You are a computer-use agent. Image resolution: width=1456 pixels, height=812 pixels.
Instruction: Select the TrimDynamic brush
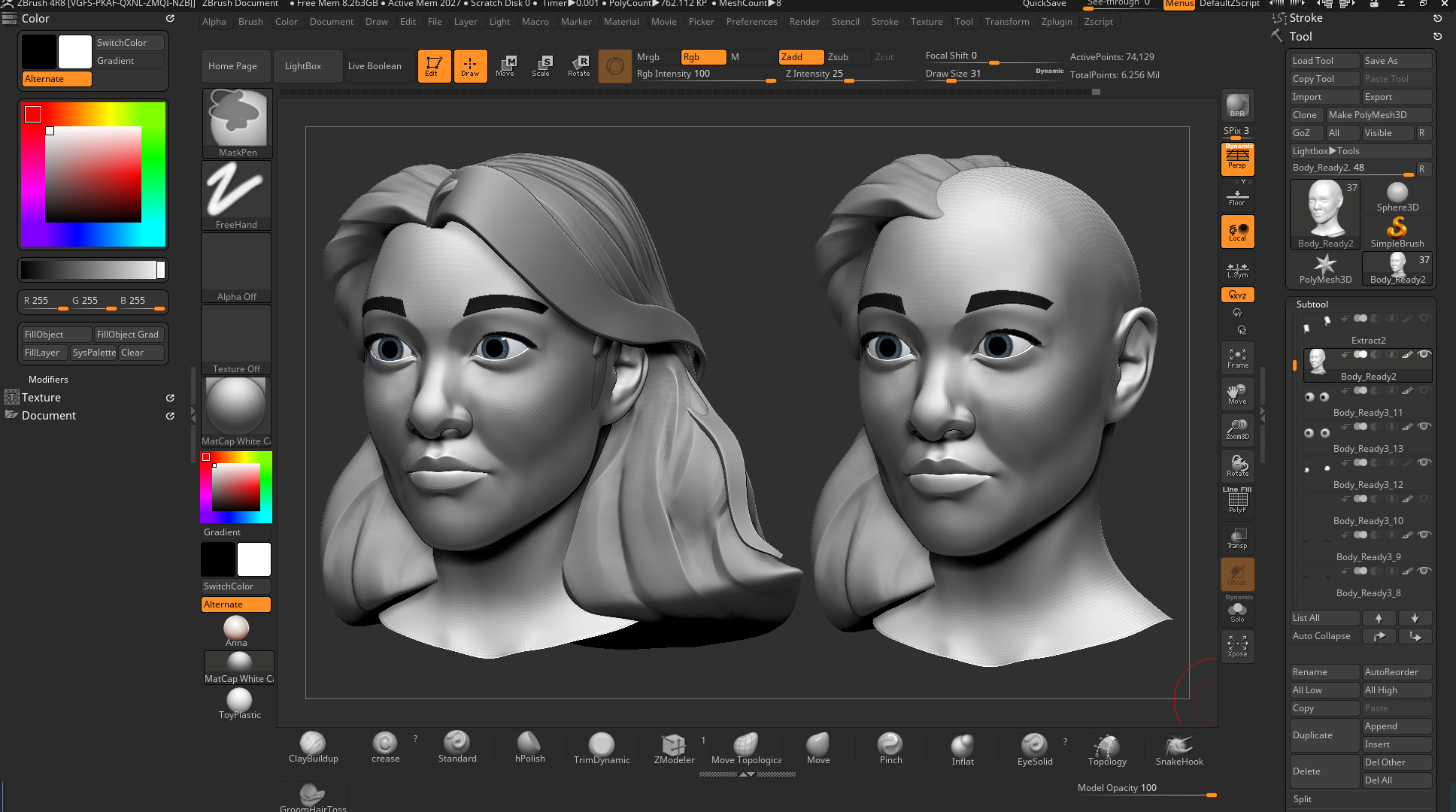602,748
